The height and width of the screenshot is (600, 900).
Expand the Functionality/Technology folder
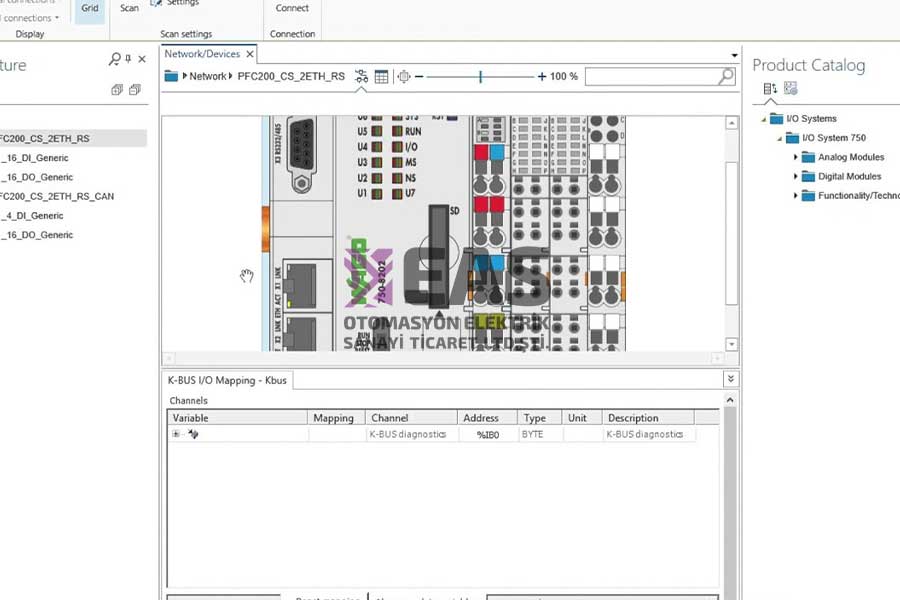(x=796, y=196)
